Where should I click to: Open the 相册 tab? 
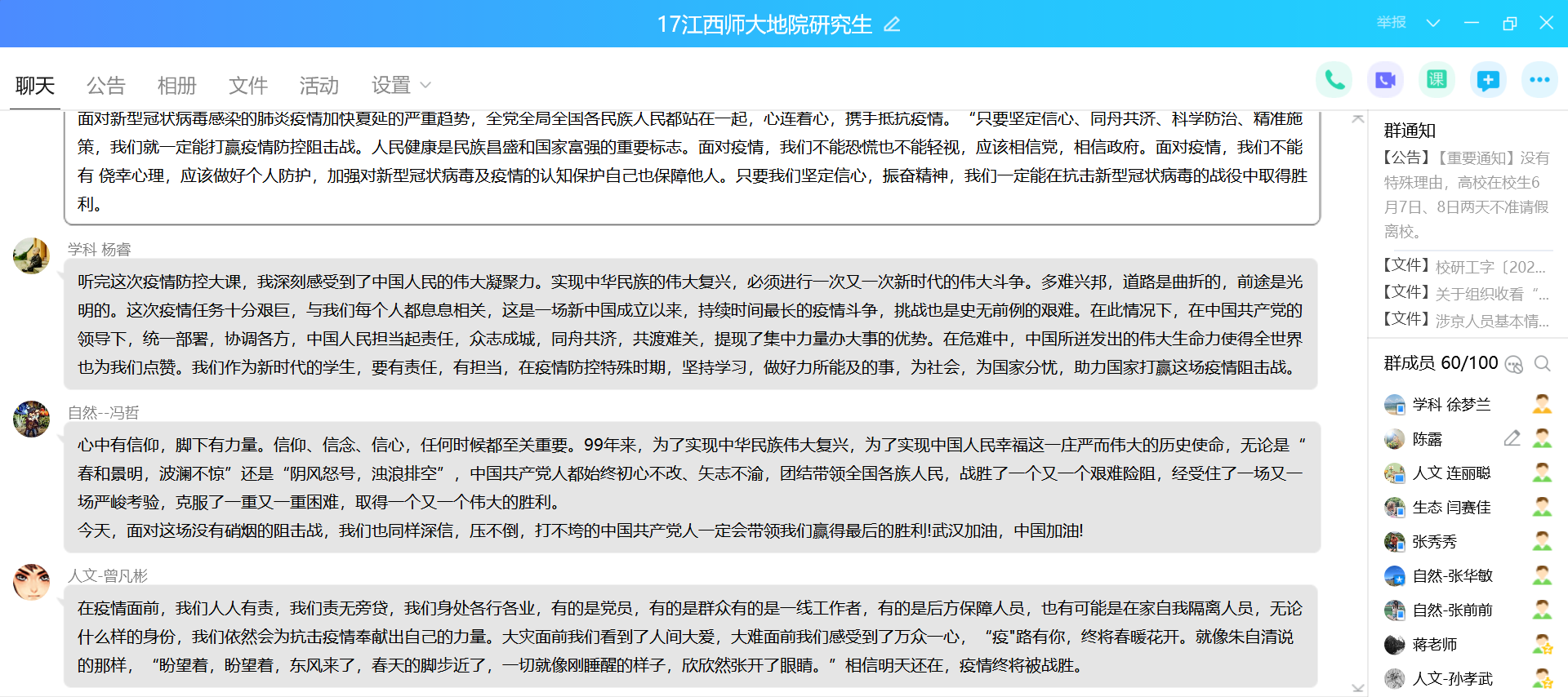point(176,85)
